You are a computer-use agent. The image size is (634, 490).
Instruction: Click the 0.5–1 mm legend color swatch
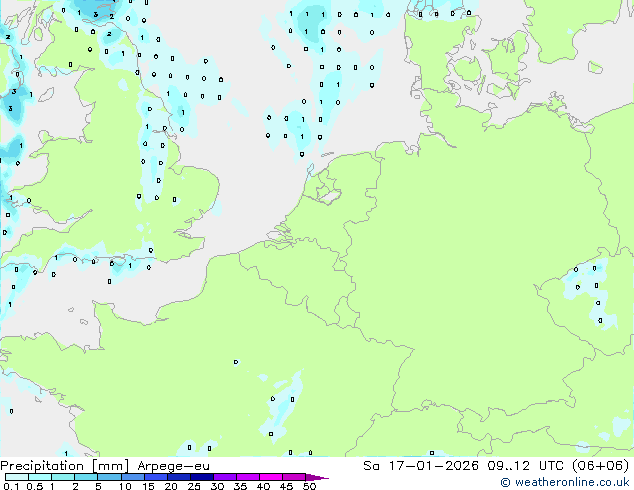point(40,477)
